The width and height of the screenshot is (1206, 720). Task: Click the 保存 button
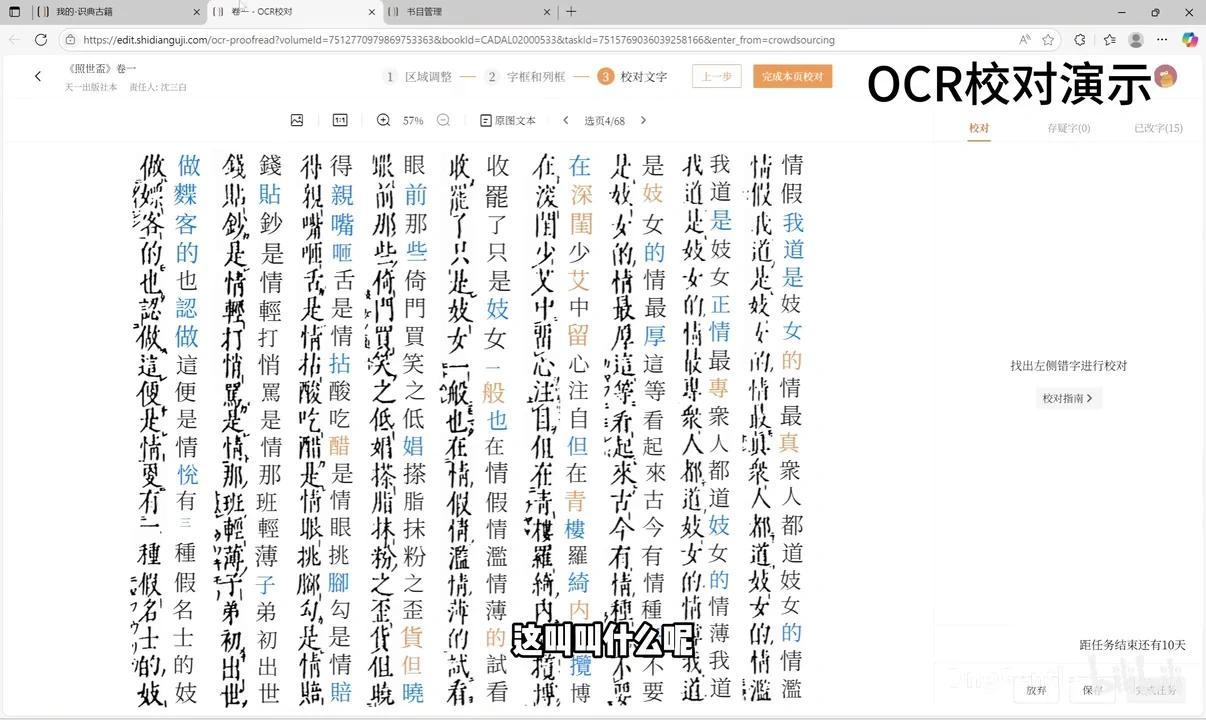pos(1092,689)
